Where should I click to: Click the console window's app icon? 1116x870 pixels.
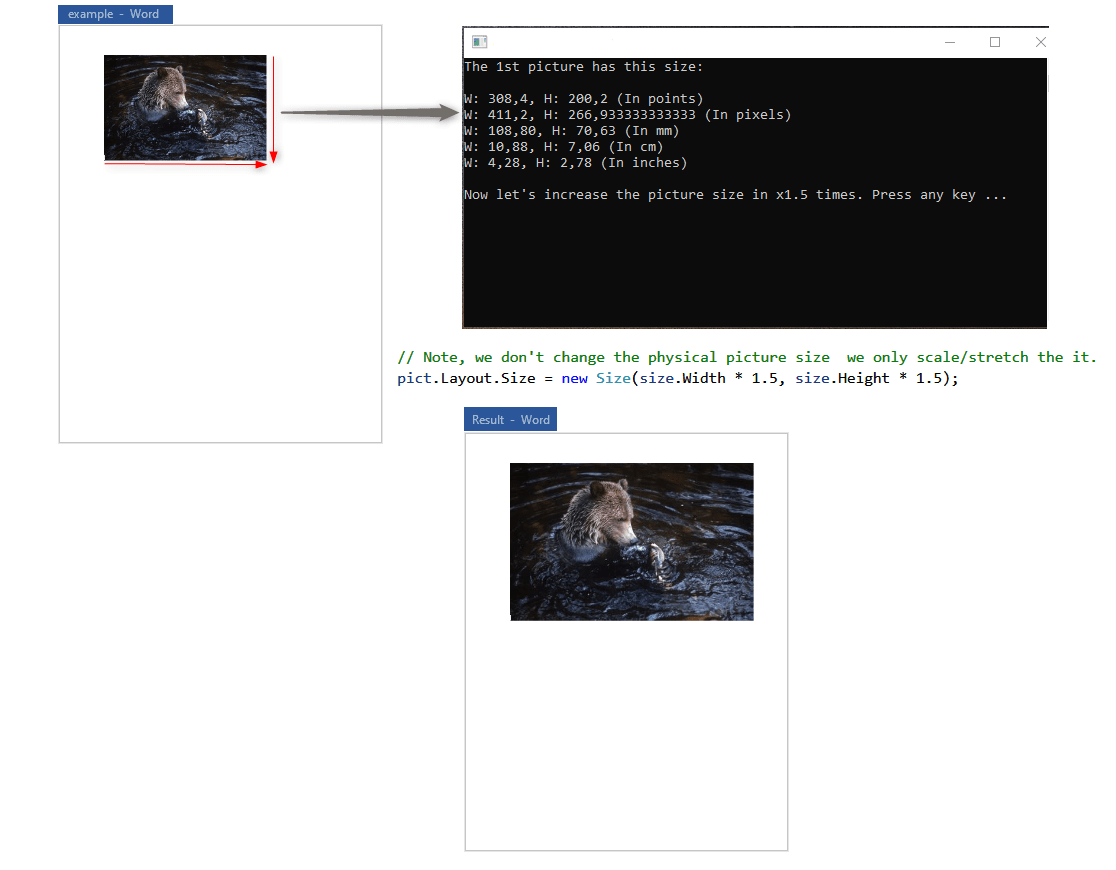(x=479, y=42)
